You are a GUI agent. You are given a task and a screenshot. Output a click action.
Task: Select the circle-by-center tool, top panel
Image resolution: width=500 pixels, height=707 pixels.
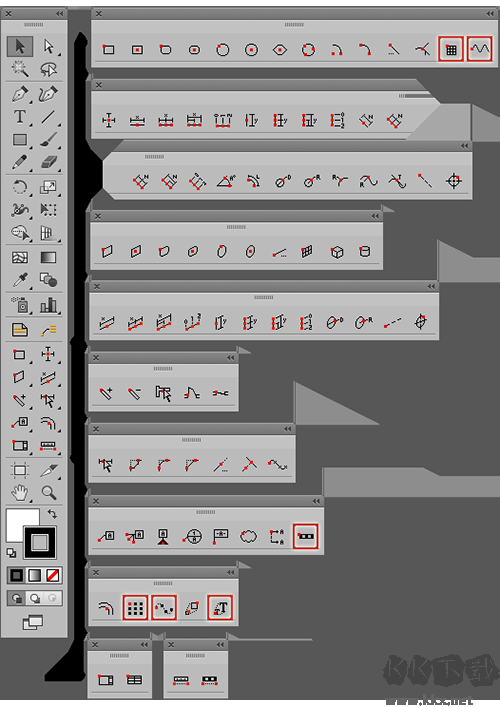pos(251,50)
